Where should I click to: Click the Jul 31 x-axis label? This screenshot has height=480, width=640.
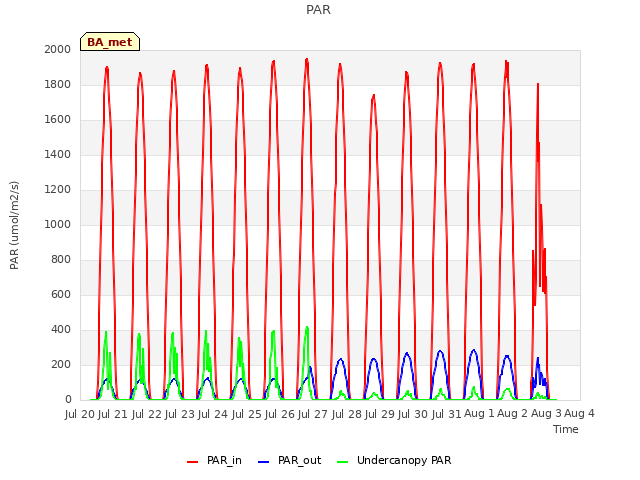click(446, 414)
